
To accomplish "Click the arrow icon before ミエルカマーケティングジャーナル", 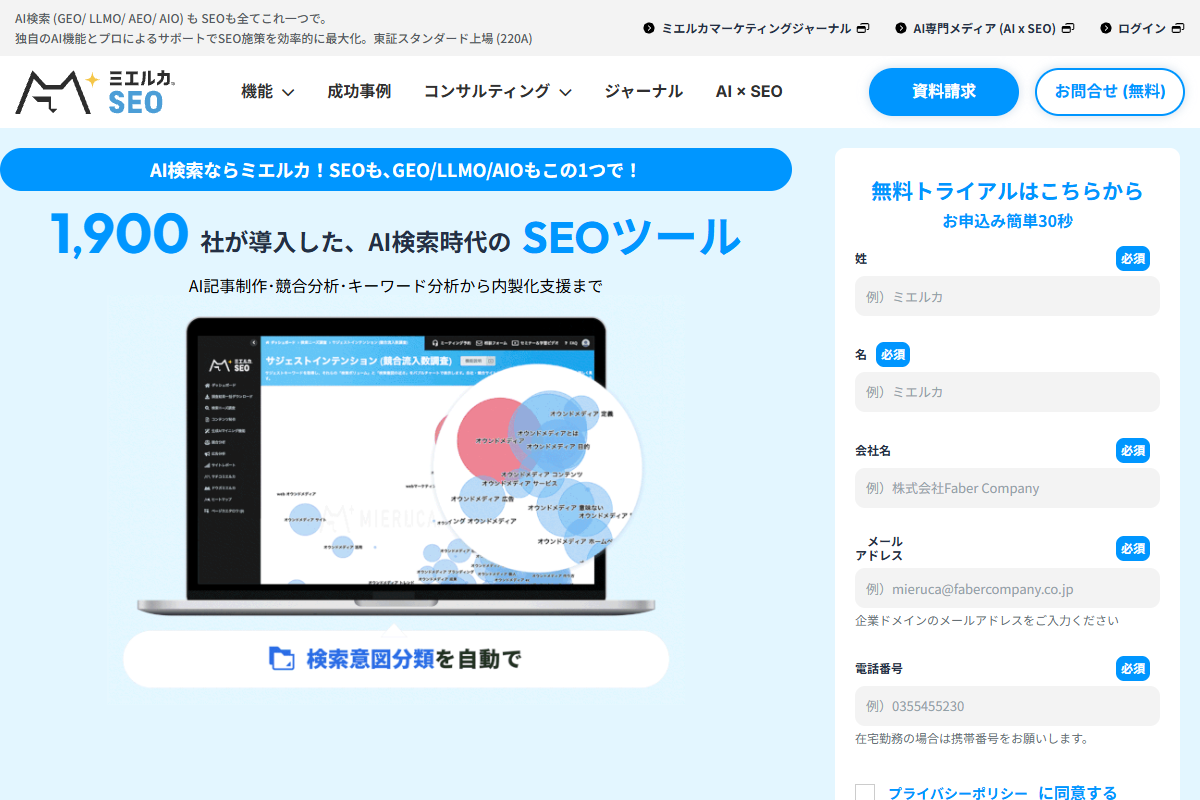I will click(x=649, y=28).
